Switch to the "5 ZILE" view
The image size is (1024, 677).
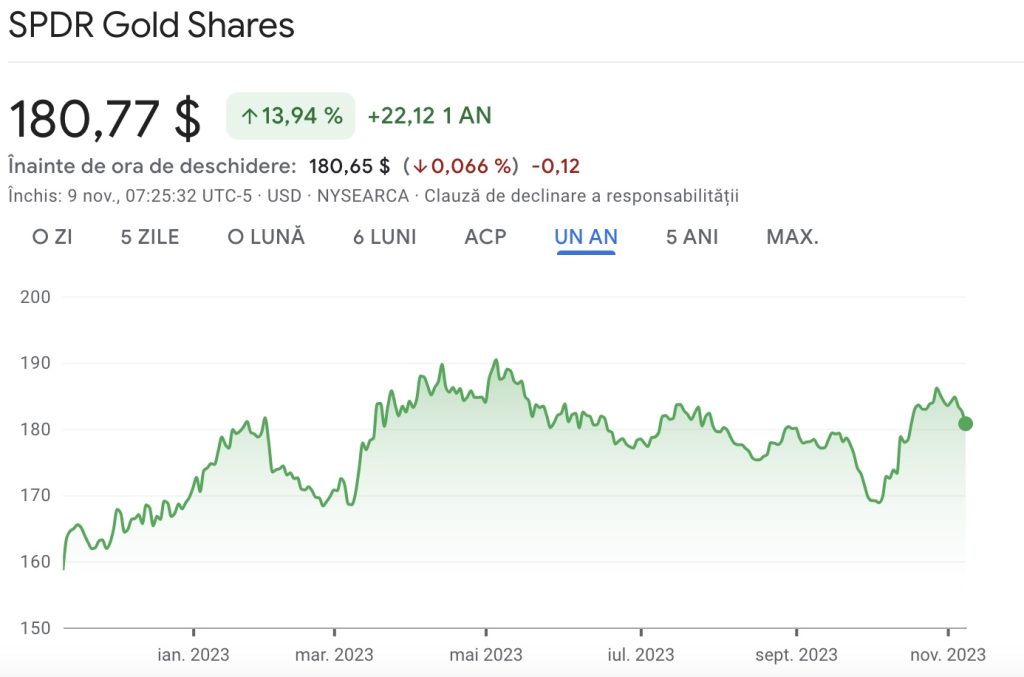[152, 237]
